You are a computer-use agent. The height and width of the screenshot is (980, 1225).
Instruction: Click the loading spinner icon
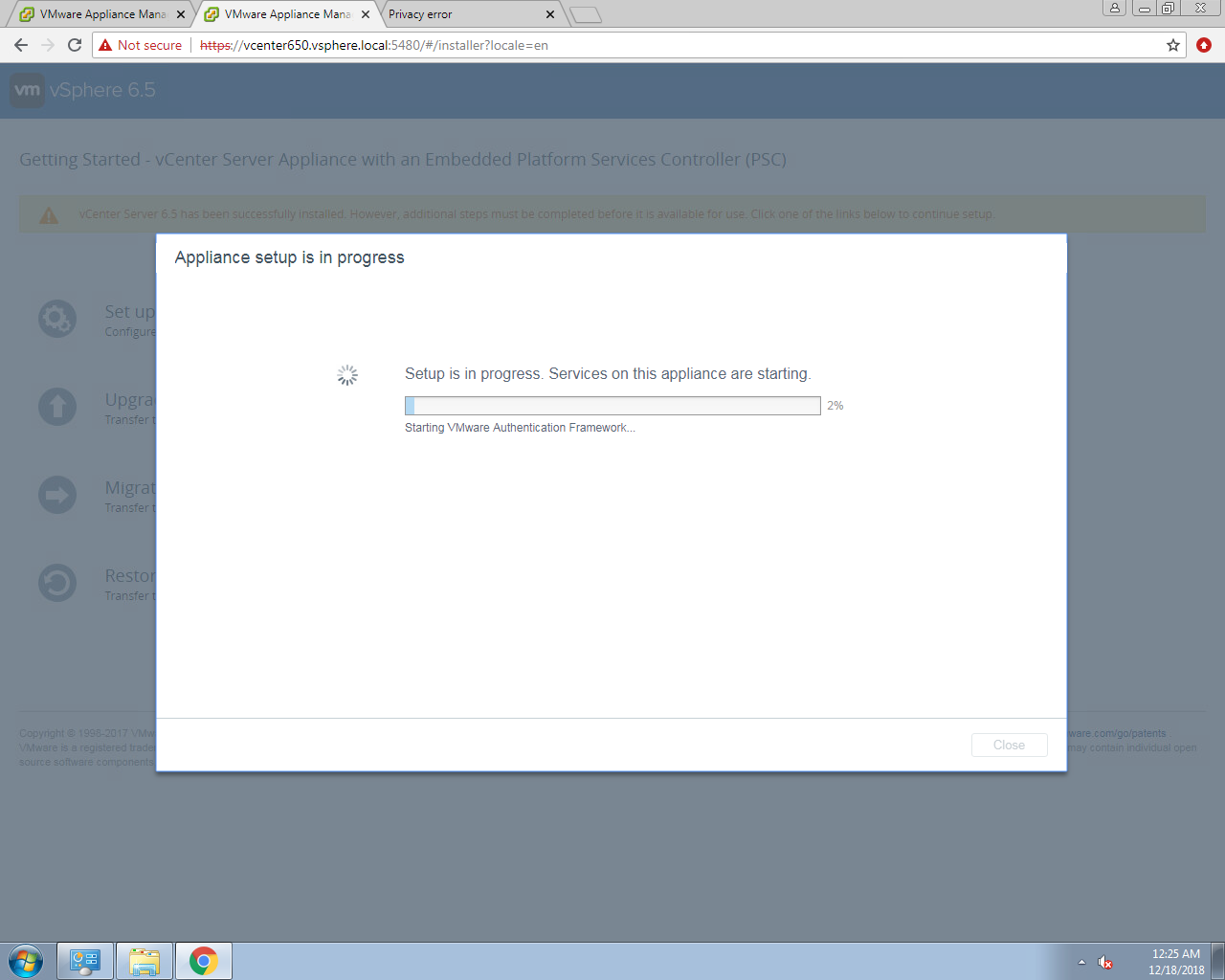click(347, 375)
